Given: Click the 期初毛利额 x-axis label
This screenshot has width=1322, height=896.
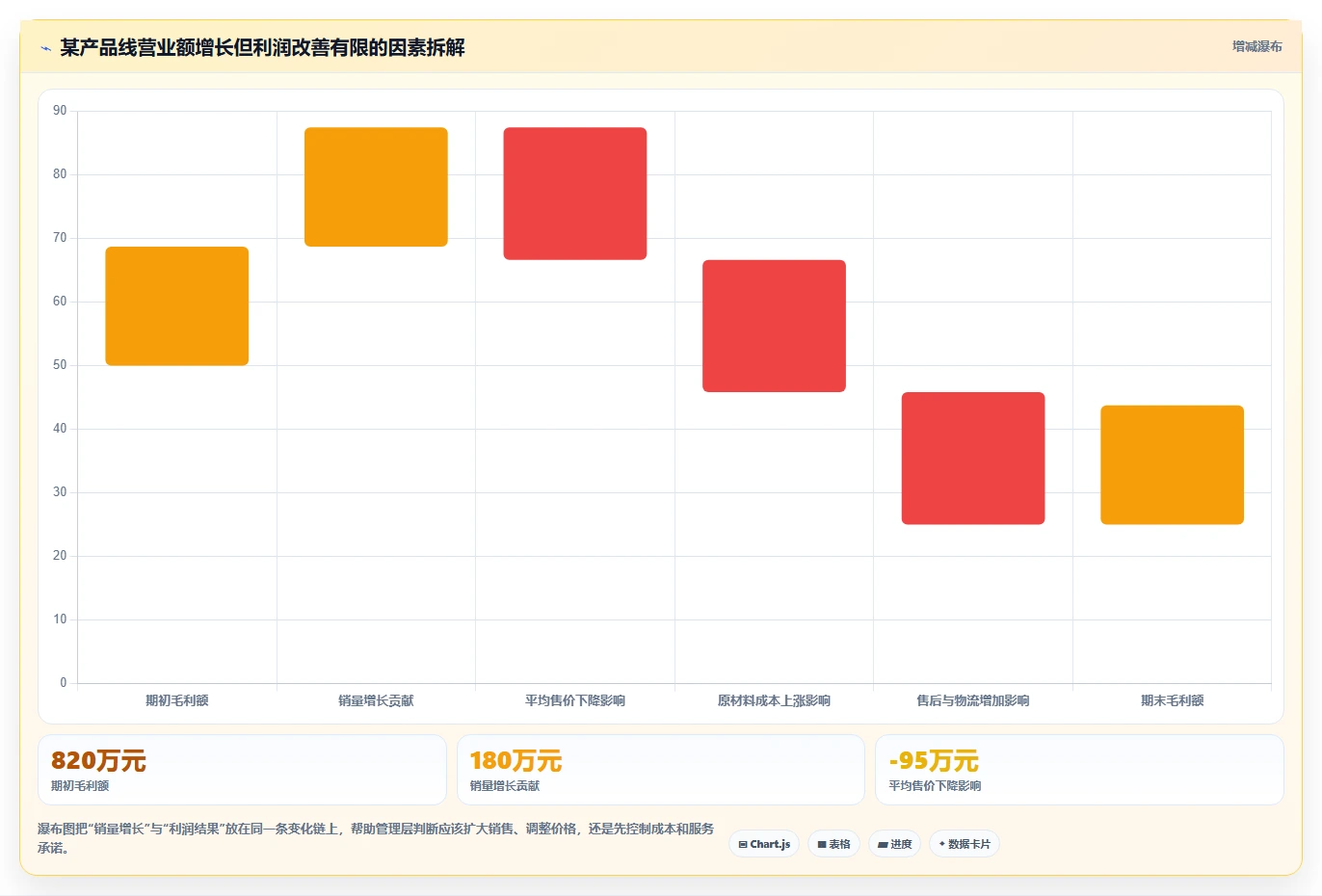Looking at the screenshot, I should coord(177,700).
